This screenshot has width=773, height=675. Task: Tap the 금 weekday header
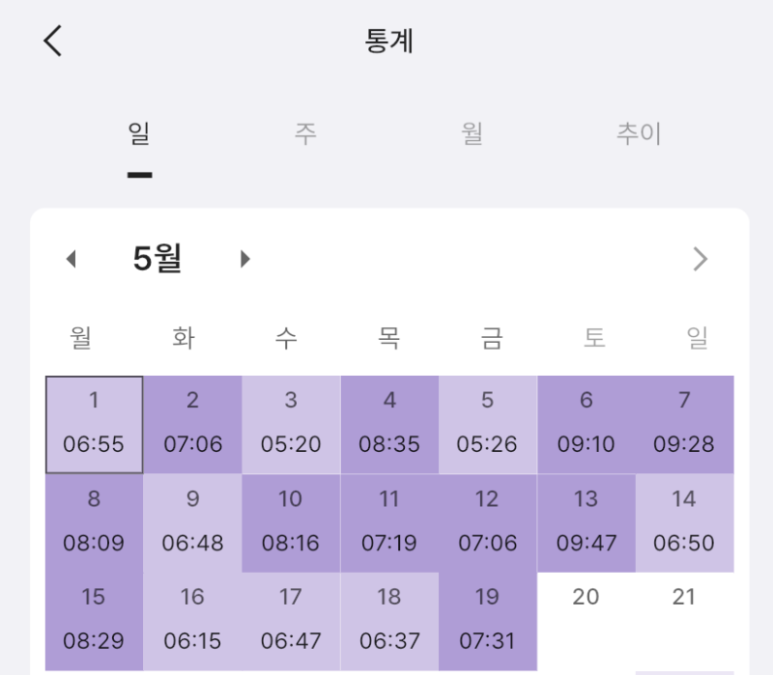(492, 338)
